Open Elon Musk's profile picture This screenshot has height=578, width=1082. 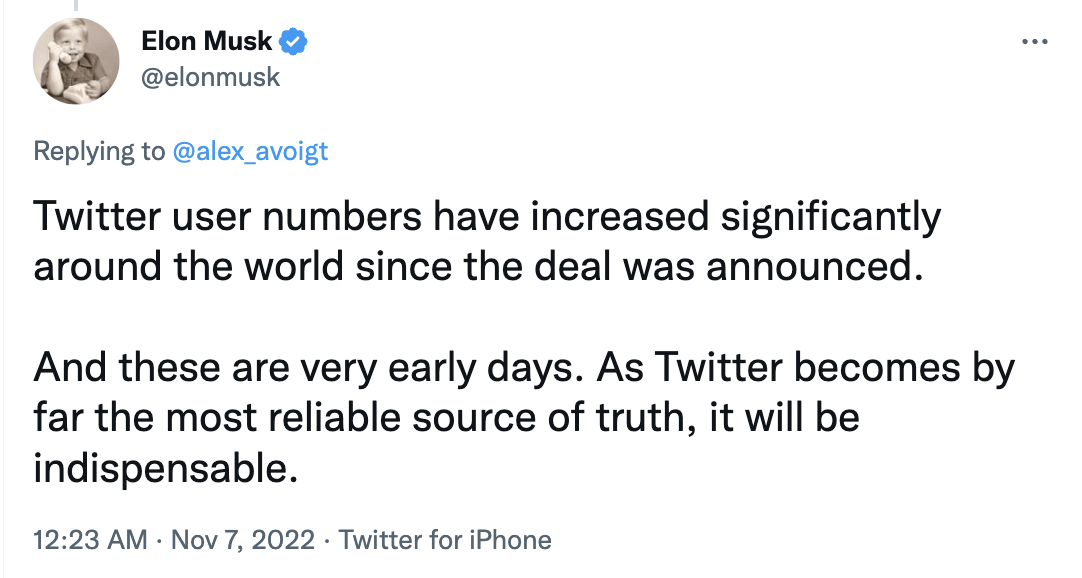pyautogui.click(x=76, y=61)
